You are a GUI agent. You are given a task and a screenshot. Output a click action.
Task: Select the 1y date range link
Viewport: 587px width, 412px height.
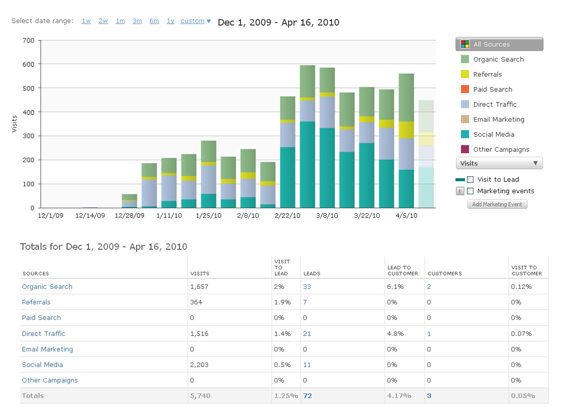click(x=170, y=21)
